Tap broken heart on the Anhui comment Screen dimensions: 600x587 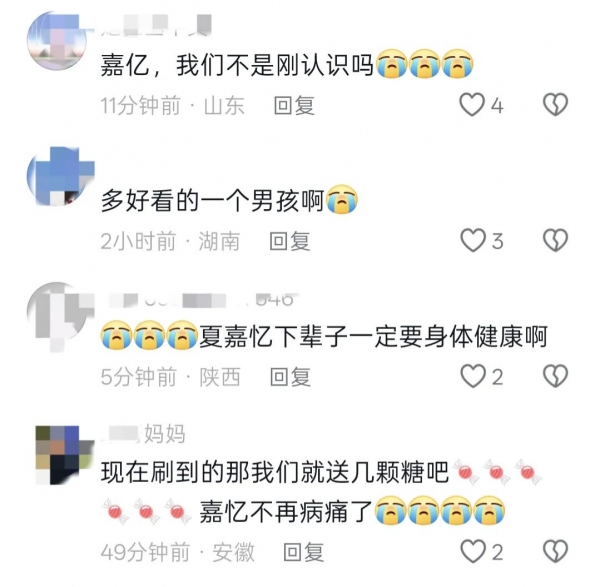click(556, 551)
